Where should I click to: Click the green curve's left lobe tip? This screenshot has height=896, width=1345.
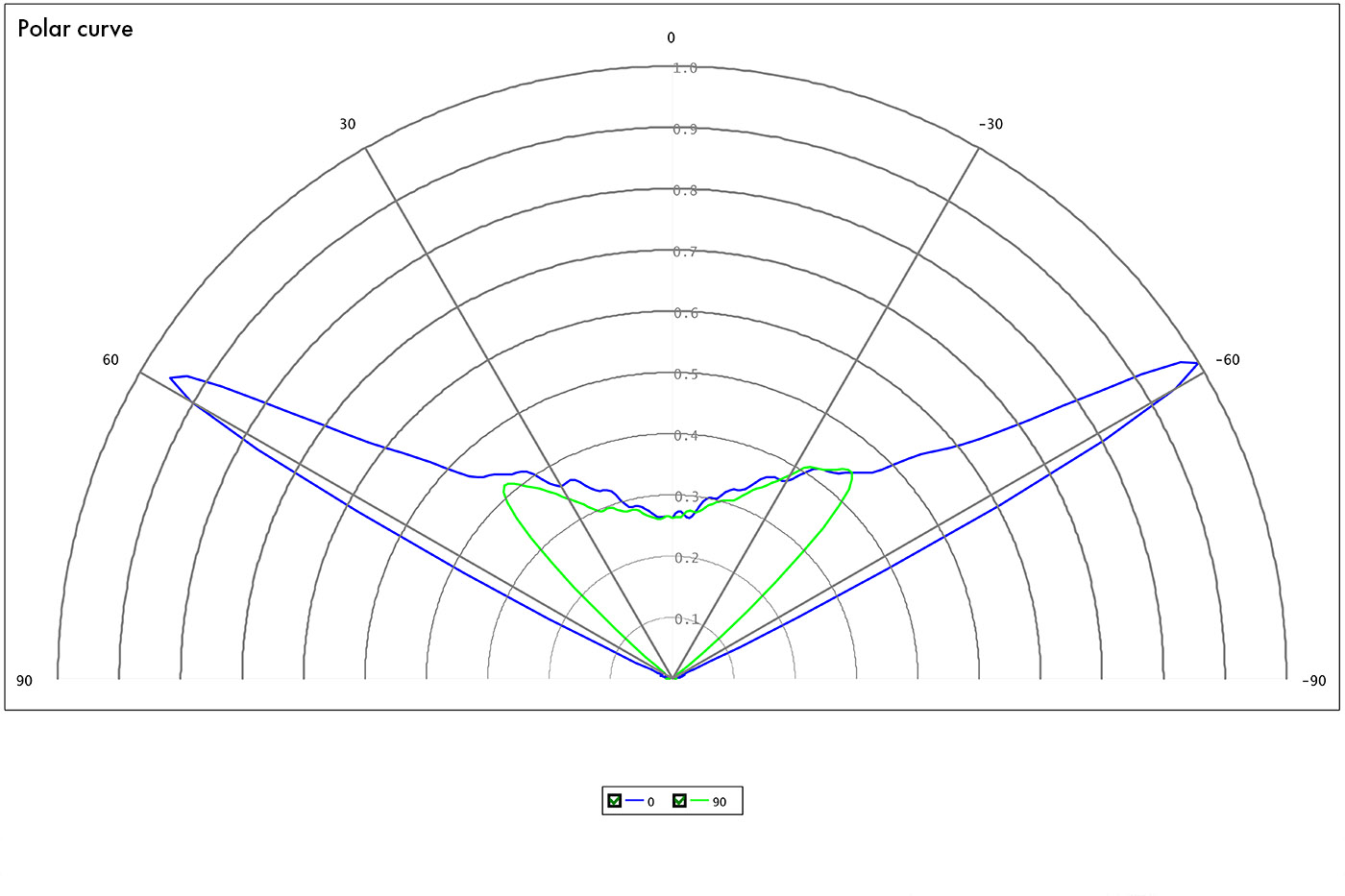pyautogui.click(x=504, y=486)
